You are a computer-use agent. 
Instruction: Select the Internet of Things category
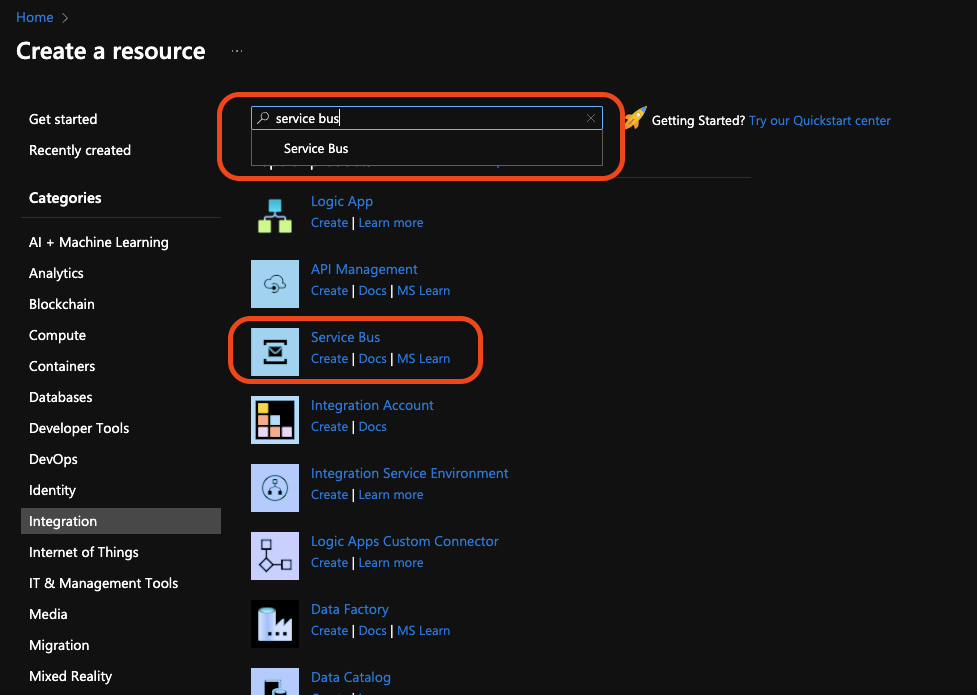[x=83, y=552]
